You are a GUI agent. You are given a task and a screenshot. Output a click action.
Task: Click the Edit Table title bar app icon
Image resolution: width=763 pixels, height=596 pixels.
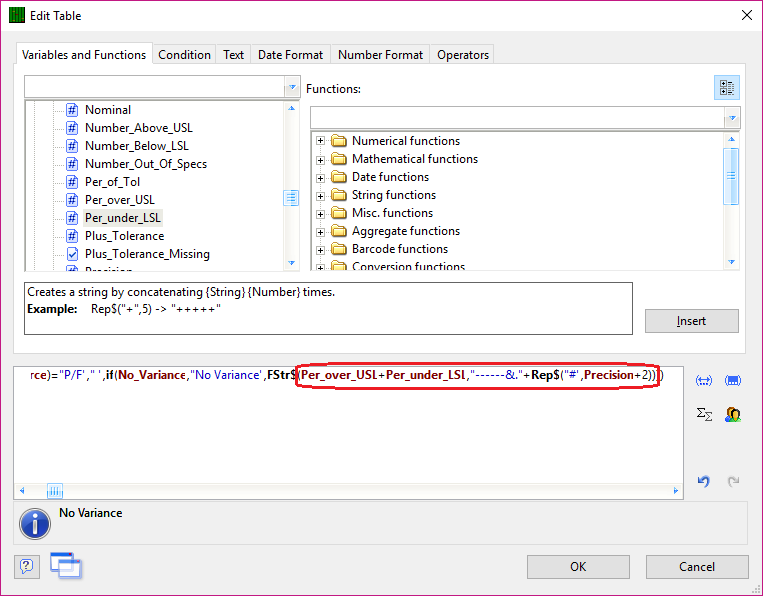17,16
